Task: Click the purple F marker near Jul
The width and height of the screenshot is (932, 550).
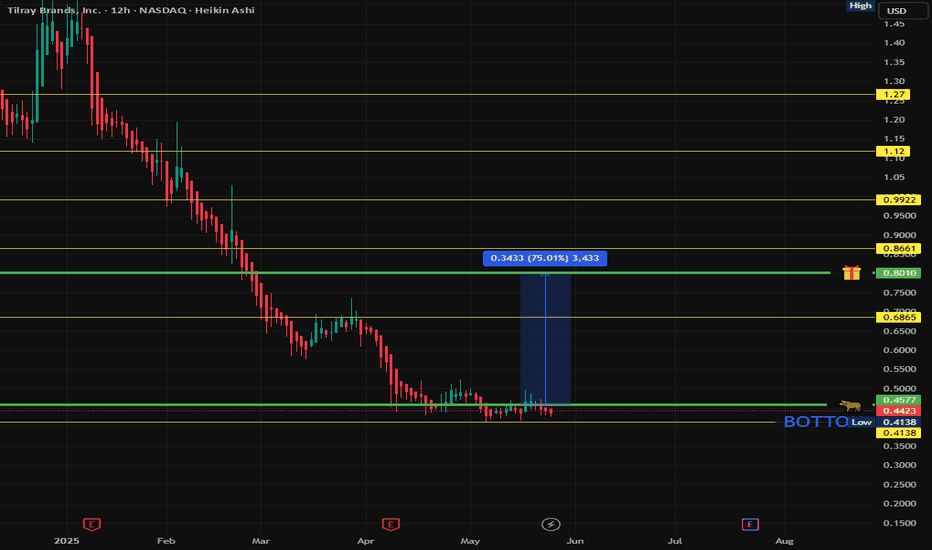Action: point(750,524)
